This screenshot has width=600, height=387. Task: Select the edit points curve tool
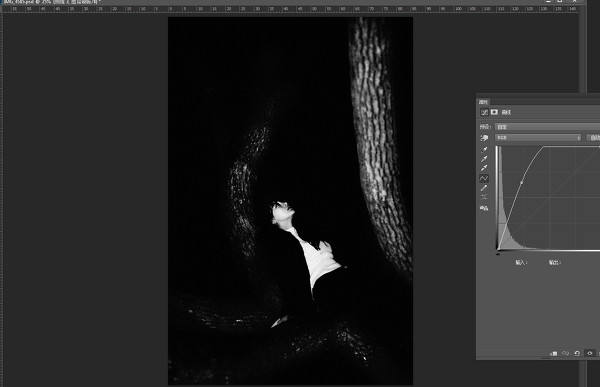click(484, 178)
